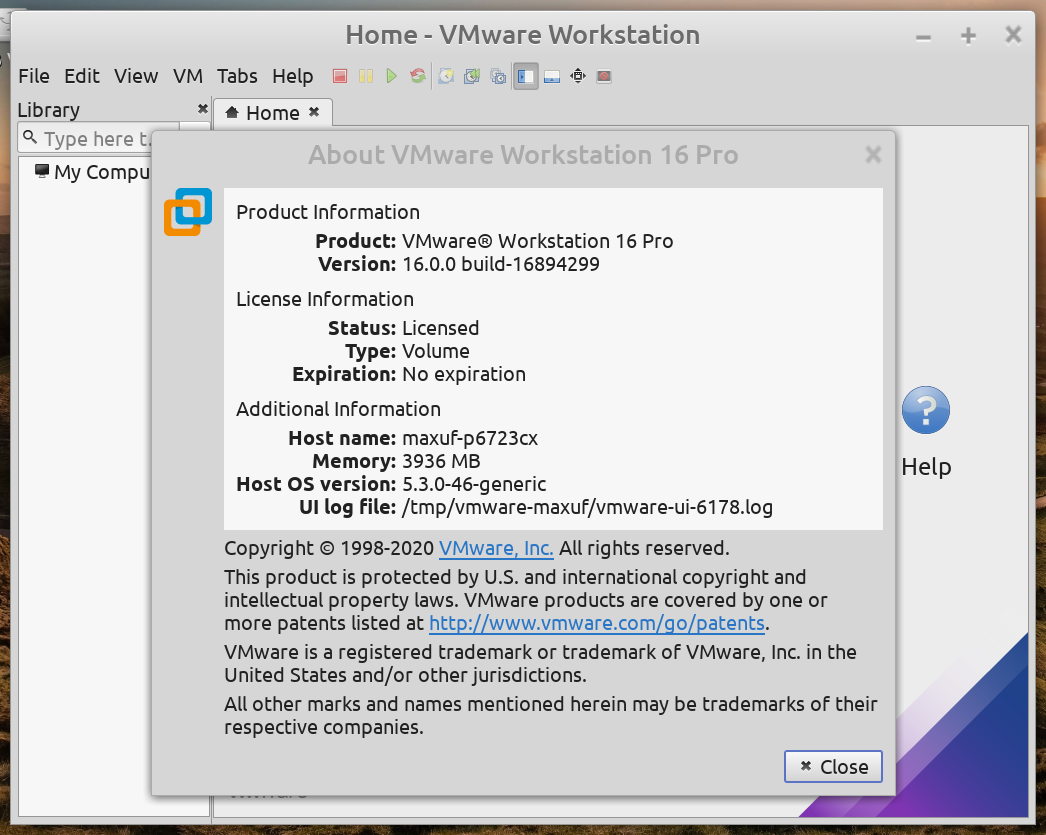Open the VM menu
Viewport: 1046px width, 835px height.
(x=188, y=76)
